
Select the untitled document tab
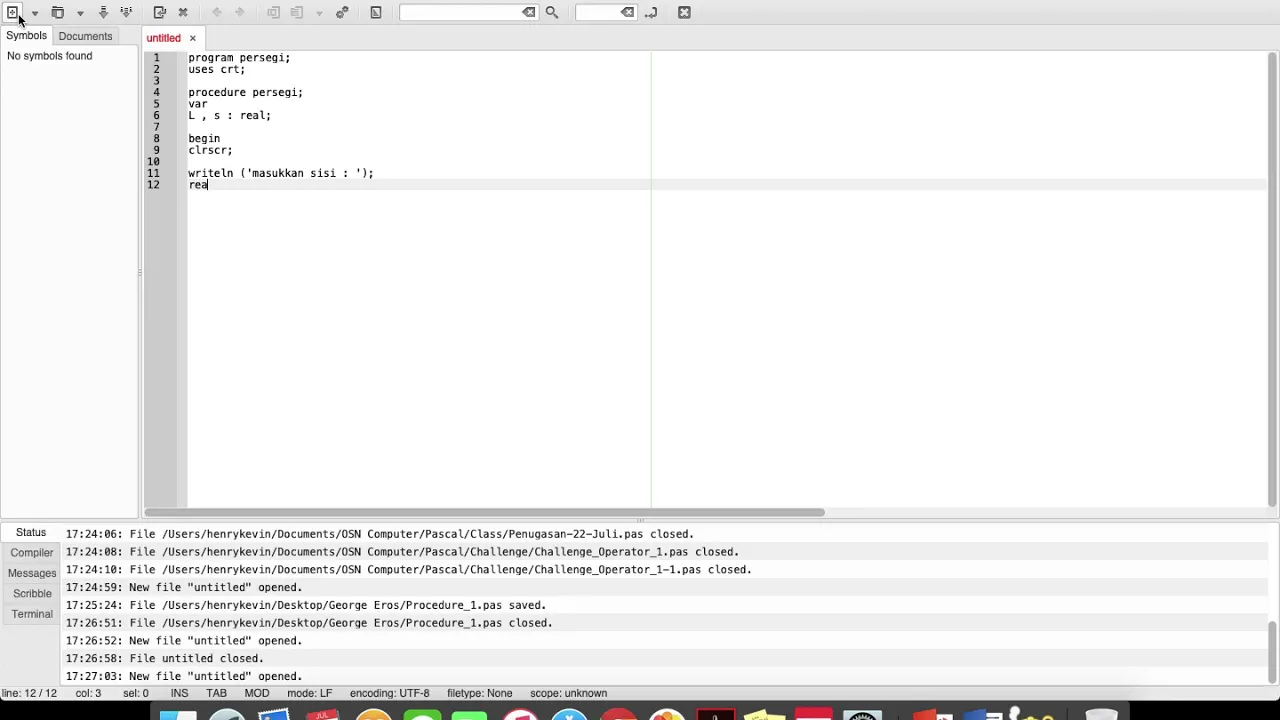[x=164, y=38]
